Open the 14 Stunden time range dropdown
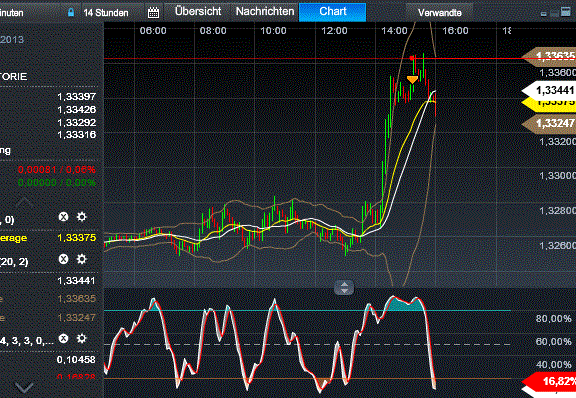The width and height of the screenshot is (576, 398). point(106,12)
